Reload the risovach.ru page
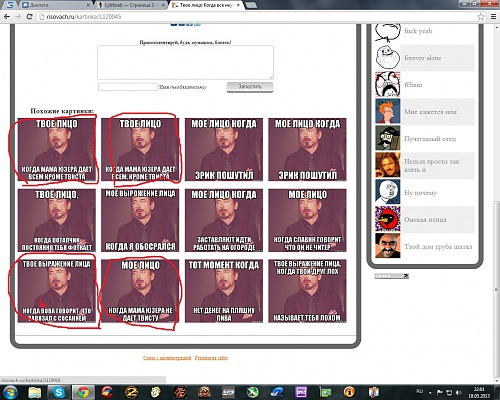500x400 pixels. pyautogui.click(x=29, y=16)
